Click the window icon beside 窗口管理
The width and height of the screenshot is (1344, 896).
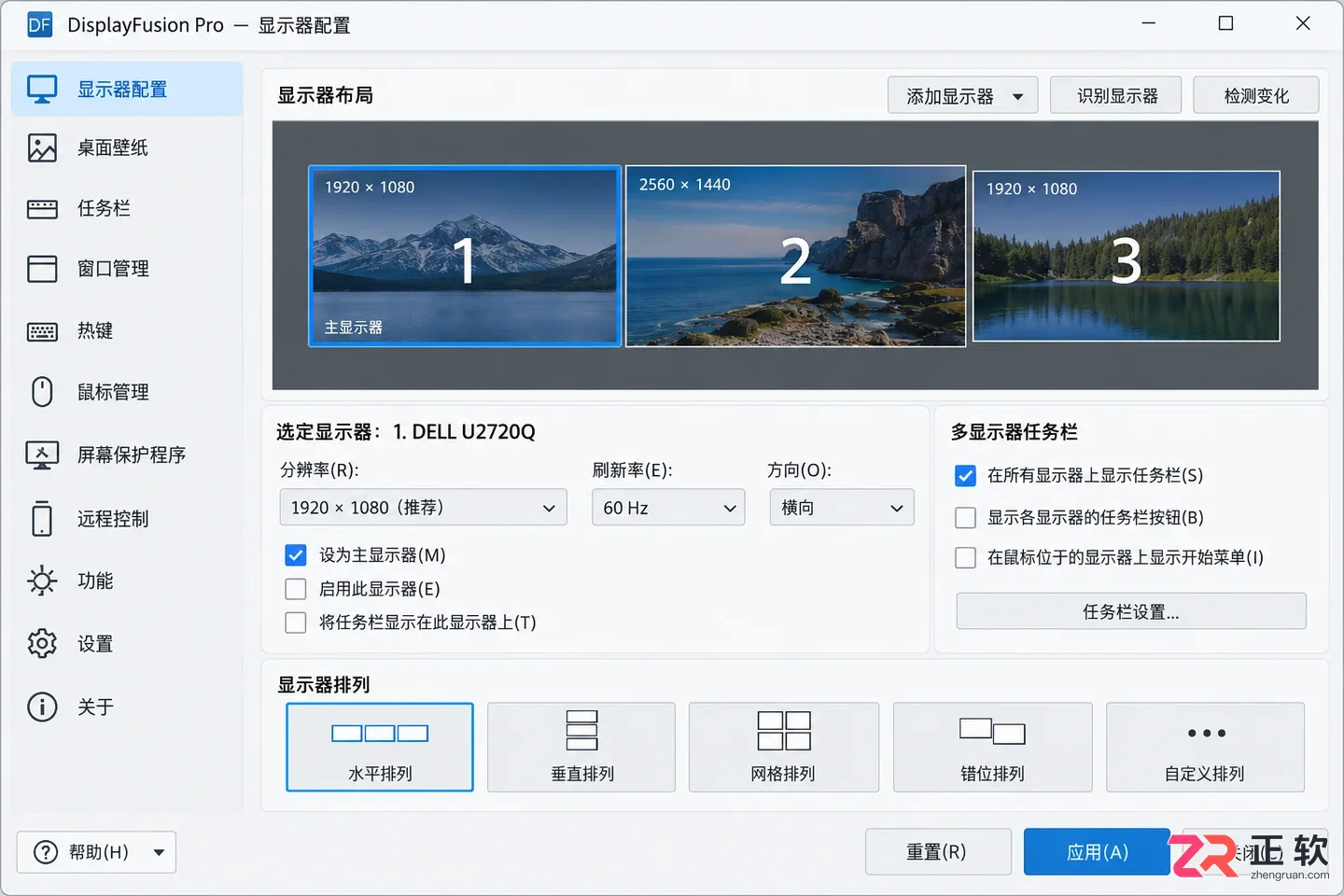42,269
